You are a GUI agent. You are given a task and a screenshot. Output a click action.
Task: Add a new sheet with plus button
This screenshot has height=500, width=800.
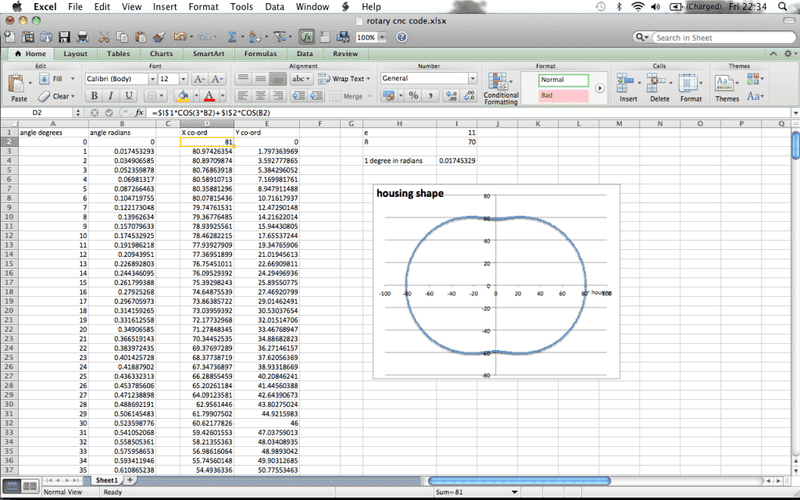click(x=131, y=480)
